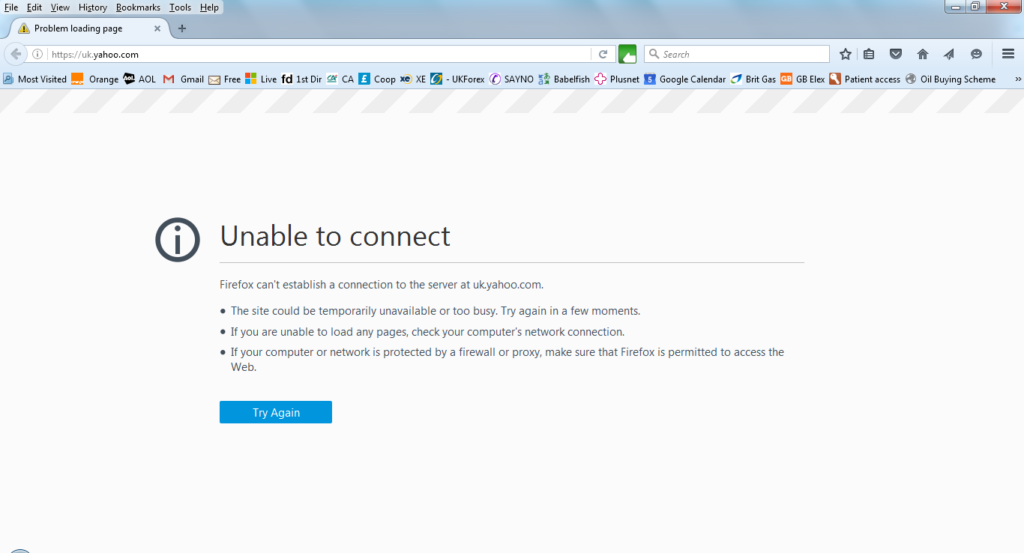Open the Google Calendar bookmark

click(x=685, y=79)
